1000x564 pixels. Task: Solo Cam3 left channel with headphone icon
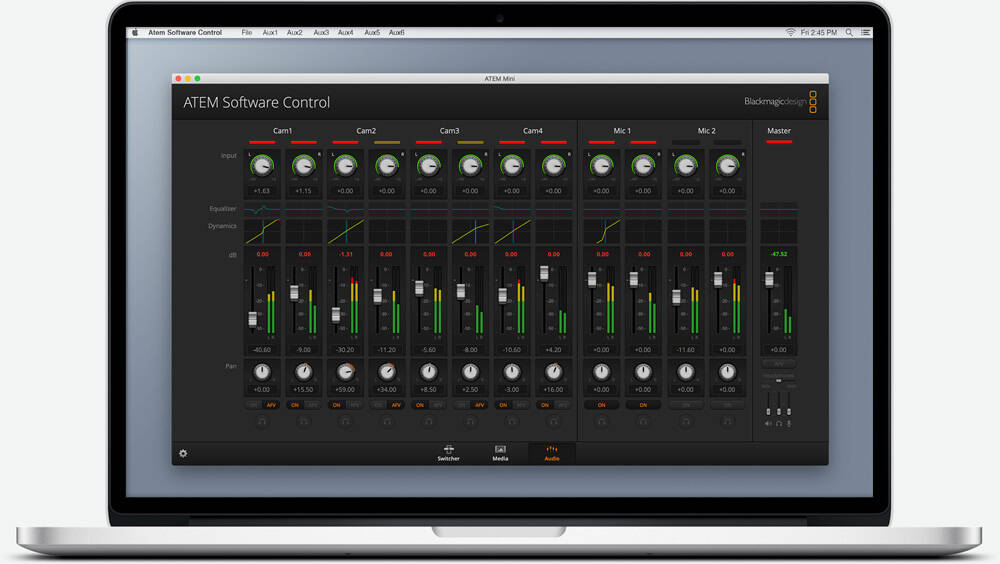pos(429,421)
